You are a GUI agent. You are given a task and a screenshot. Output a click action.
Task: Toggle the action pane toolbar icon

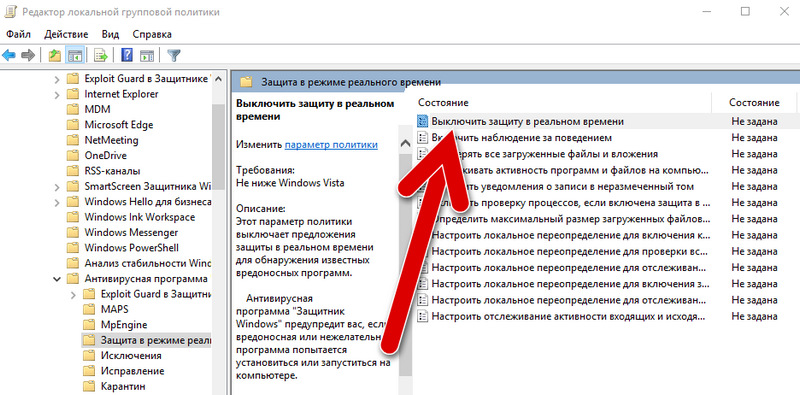pyautogui.click(x=147, y=55)
